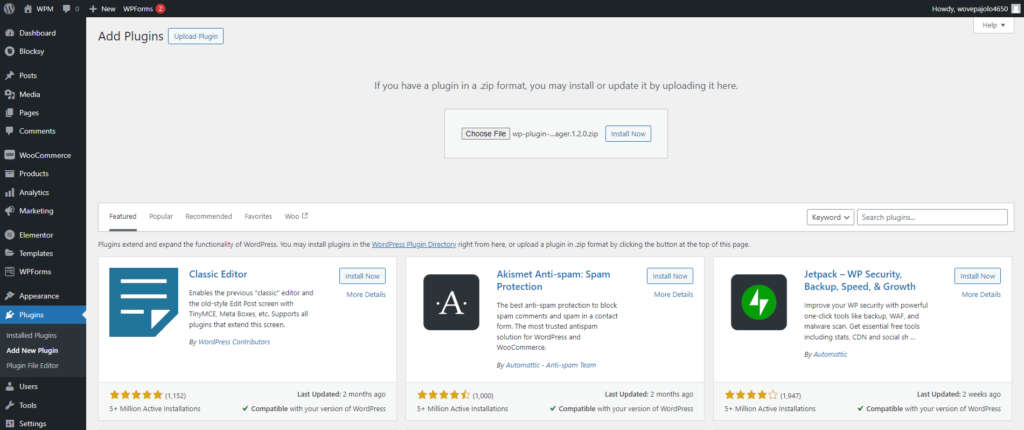
Task: Click the Jetpack plugin logo thumbnail
Action: coord(758,302)
